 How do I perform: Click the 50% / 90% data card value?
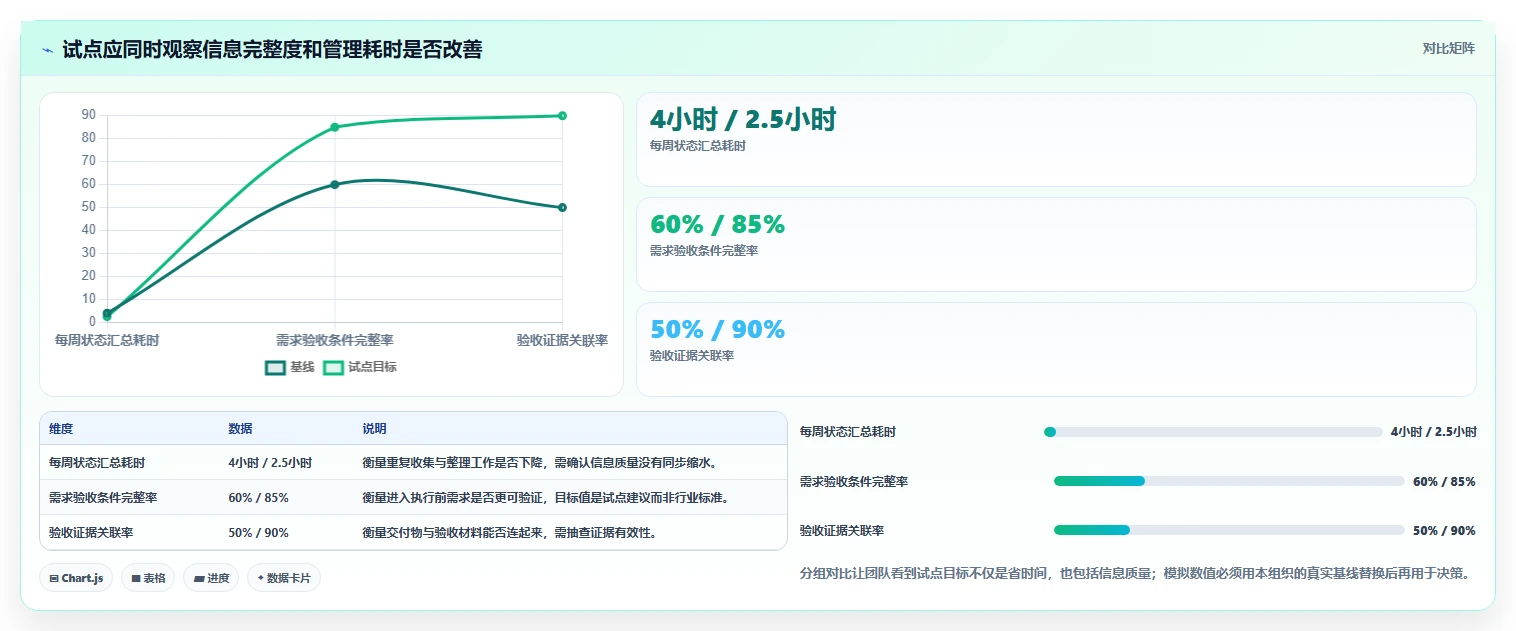[717, 329]
